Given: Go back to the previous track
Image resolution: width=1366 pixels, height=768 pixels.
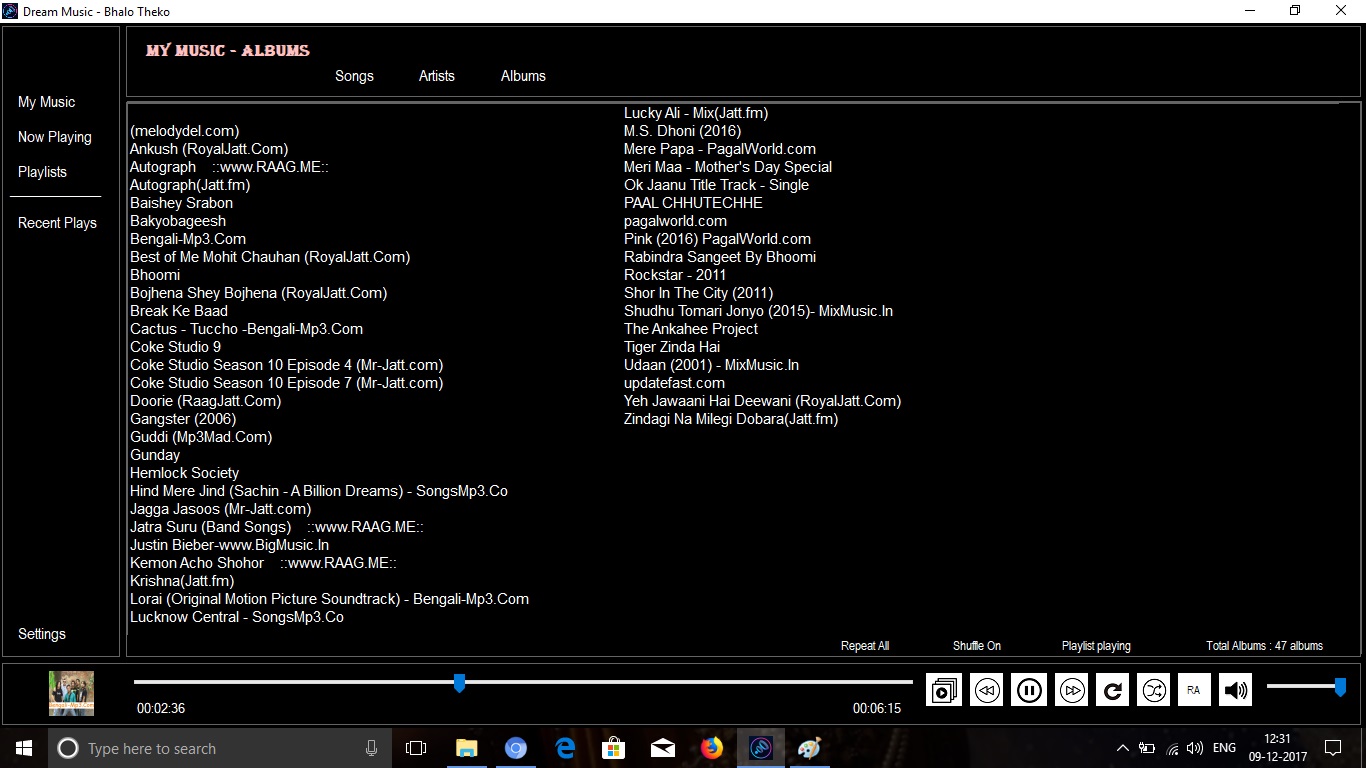Looking at the screenshot, I should [x=986, y=689].
